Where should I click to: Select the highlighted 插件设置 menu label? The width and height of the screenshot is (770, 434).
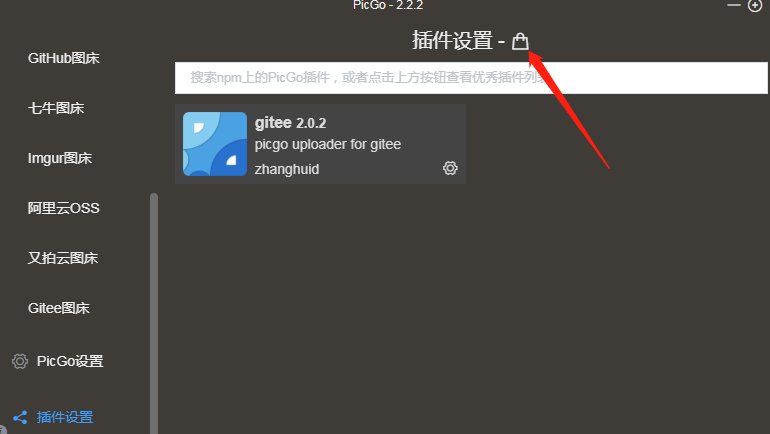[x=65, y=417]
